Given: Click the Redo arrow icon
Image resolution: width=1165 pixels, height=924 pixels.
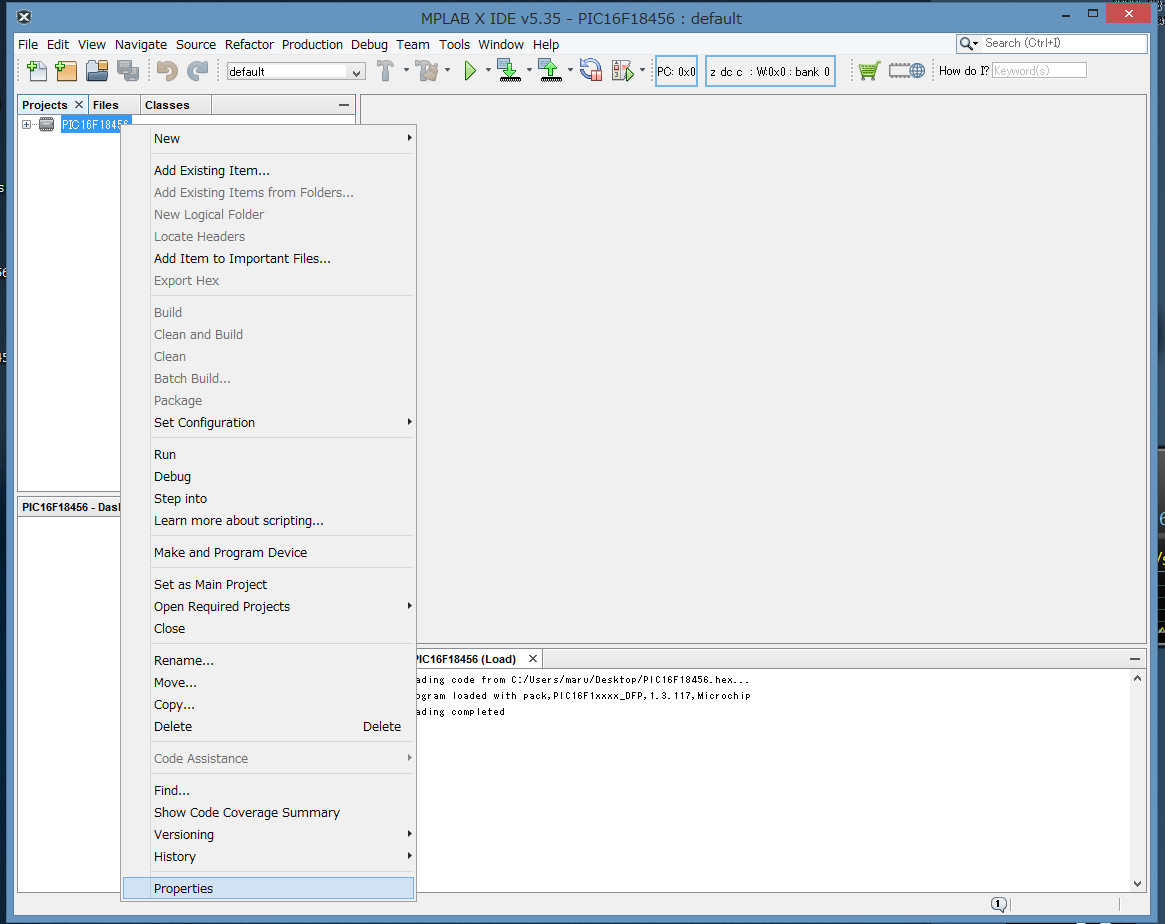Looking at the screenshot, I should pos(197,71).
